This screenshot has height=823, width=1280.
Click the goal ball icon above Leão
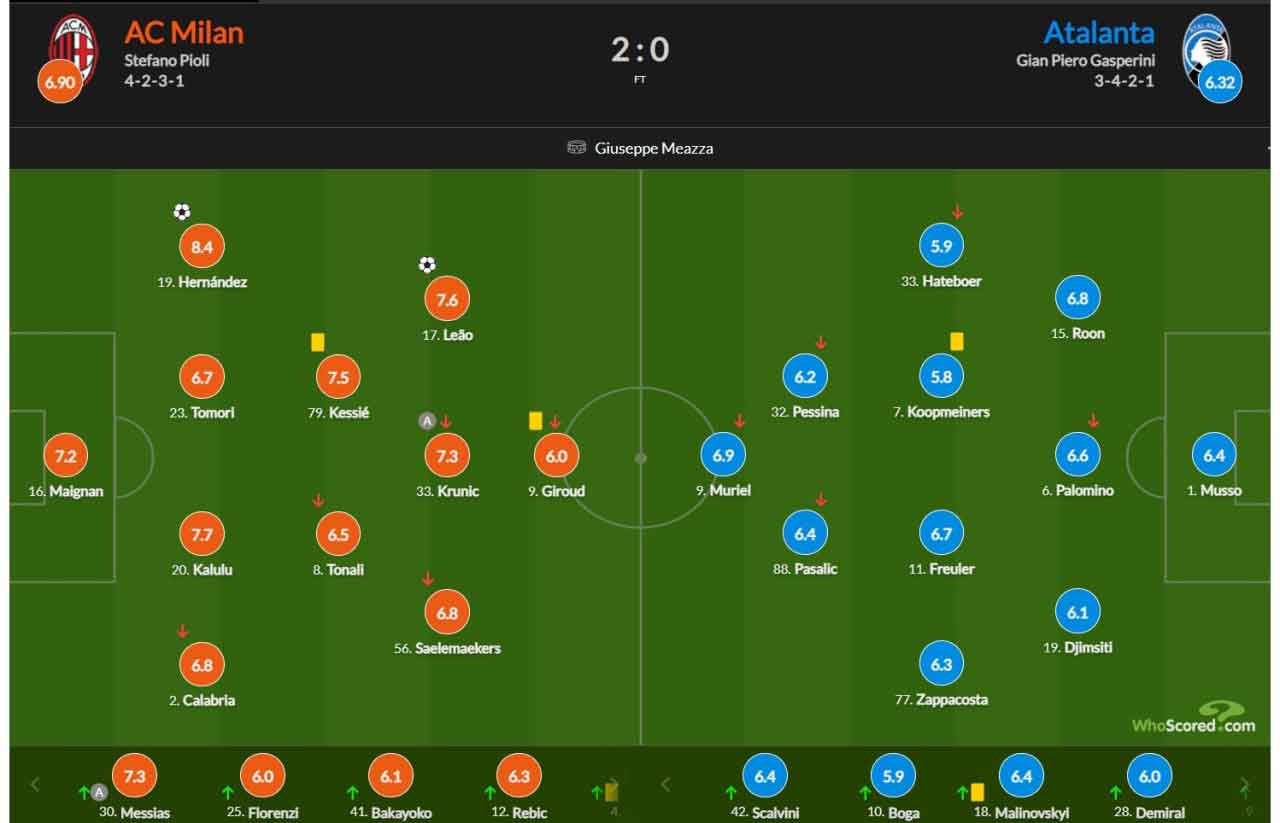click(427, 265)
